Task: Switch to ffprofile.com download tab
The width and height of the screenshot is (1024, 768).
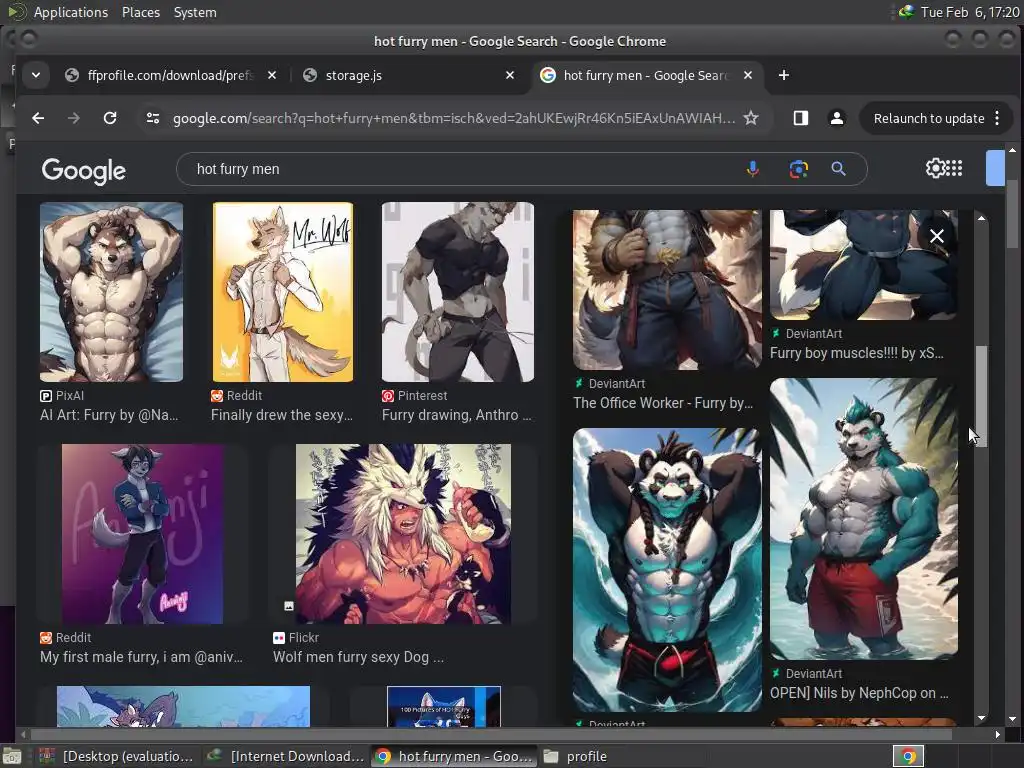Action: click(x=170, y=75)
